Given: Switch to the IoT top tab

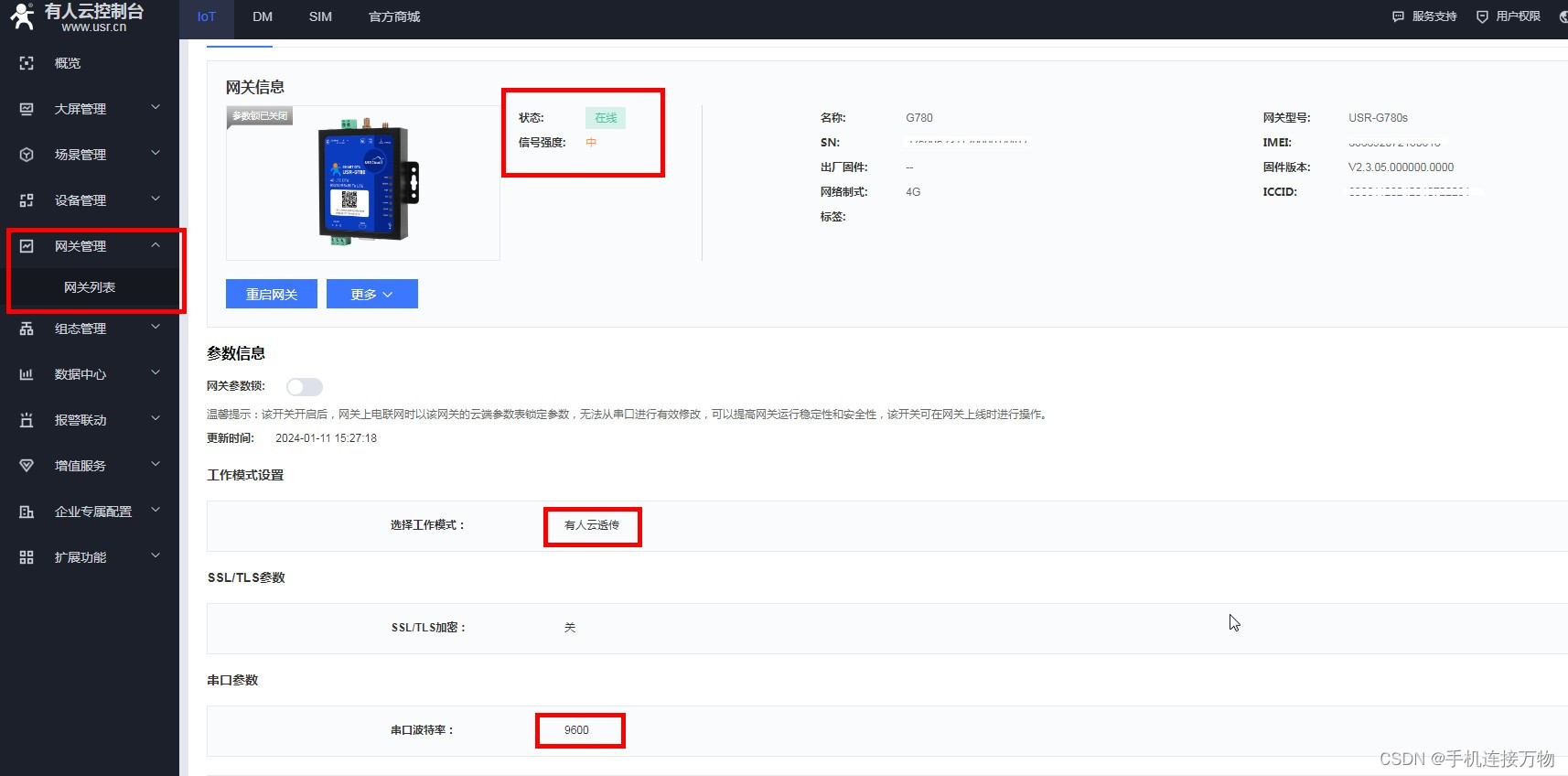Looking at the screenshot, I should [207, 17].
